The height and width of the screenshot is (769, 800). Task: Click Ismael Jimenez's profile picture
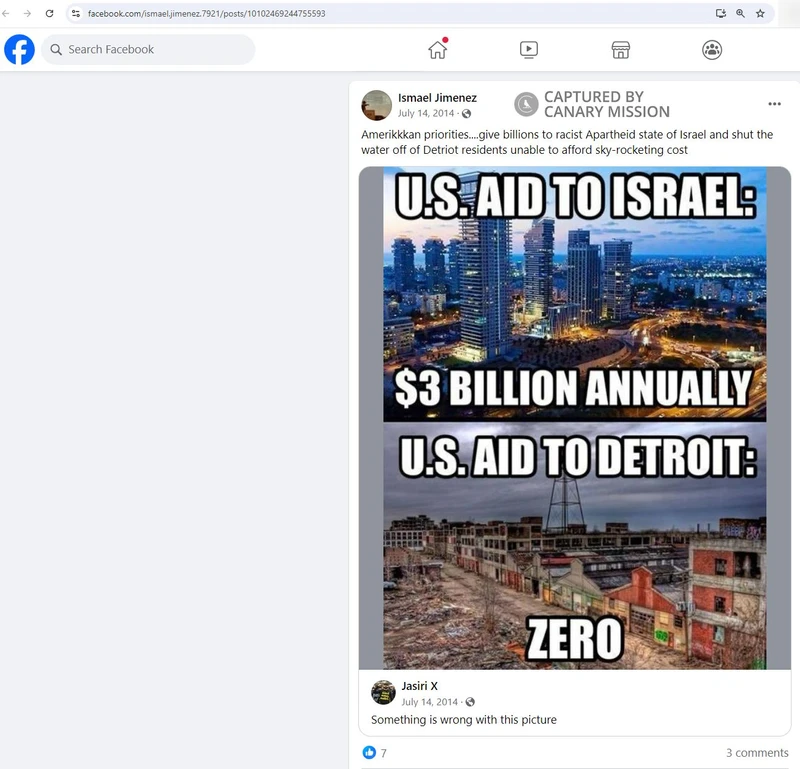(377, 105)
